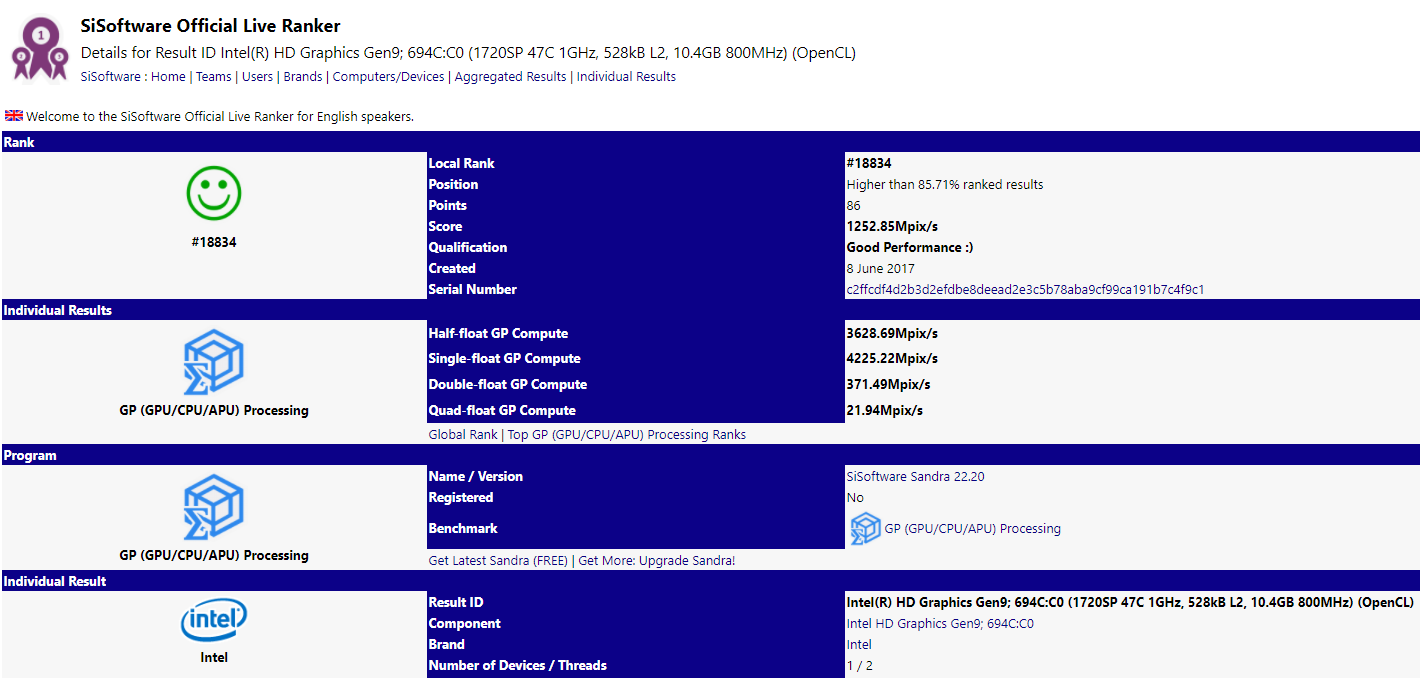Viewport: 1420px width, 678px height.
Task: Click SiSoftware Sandra 22.20 version link
Action: pyautogui.click(x=915, y=477)
